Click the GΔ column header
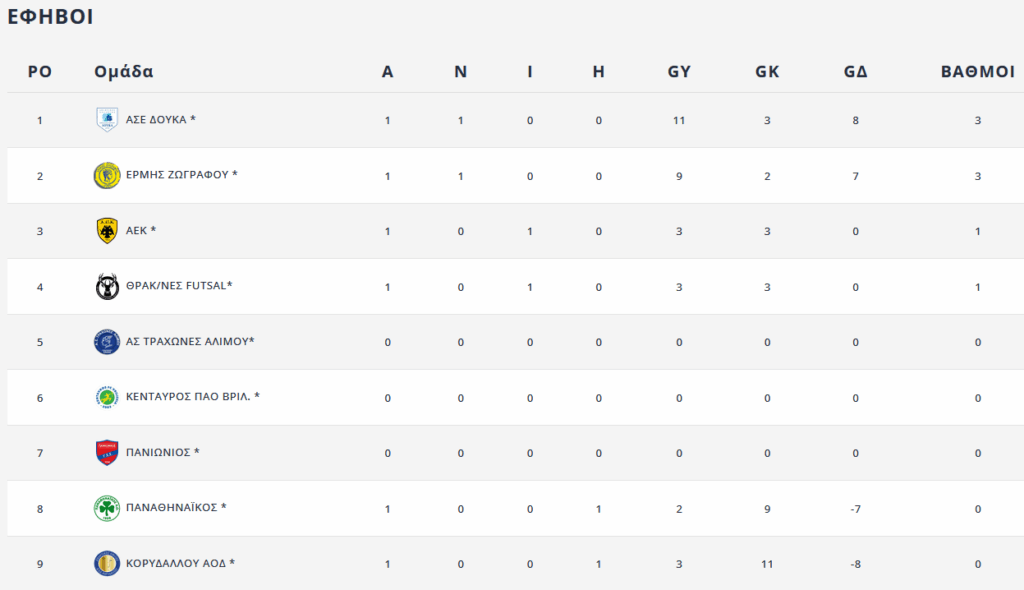 856,72
